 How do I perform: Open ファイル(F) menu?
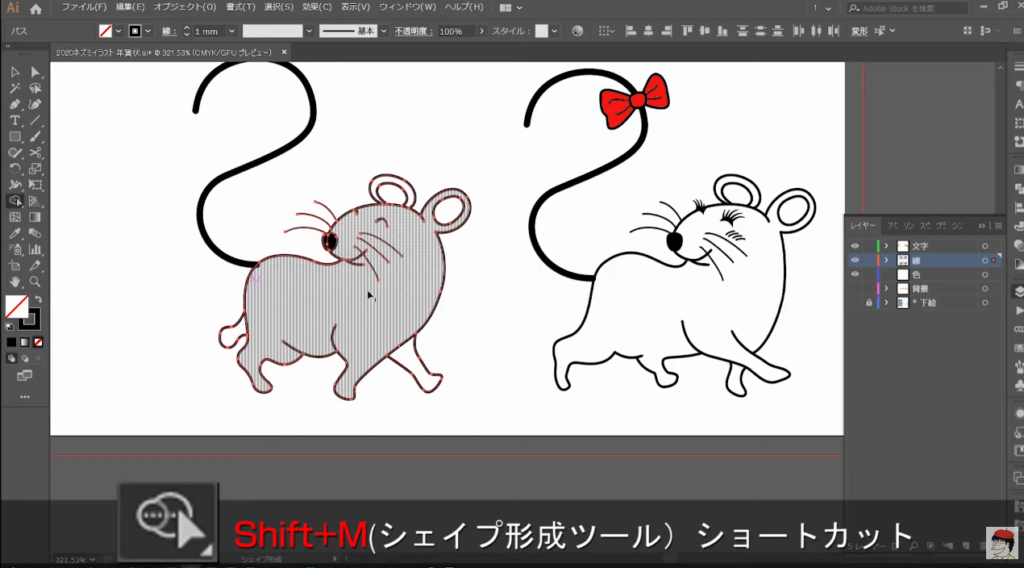coord(84,7)
